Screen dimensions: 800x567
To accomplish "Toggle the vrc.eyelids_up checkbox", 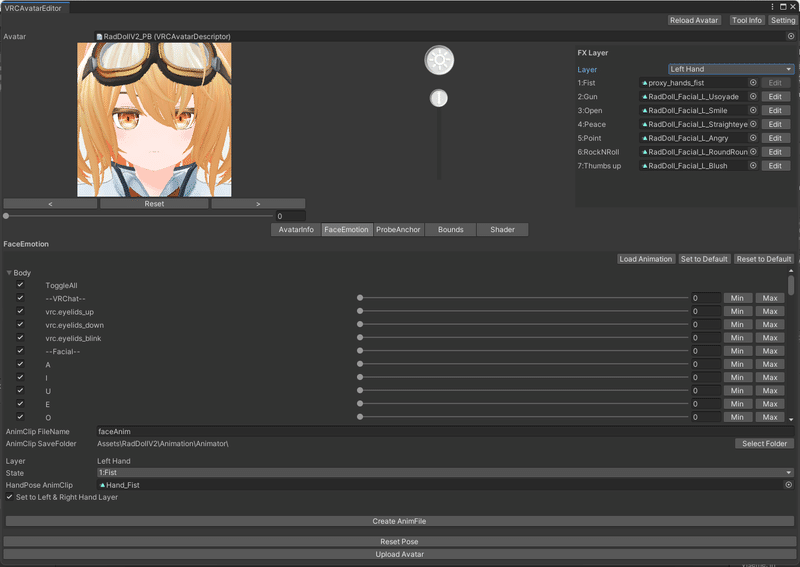I will click(20, 311).
